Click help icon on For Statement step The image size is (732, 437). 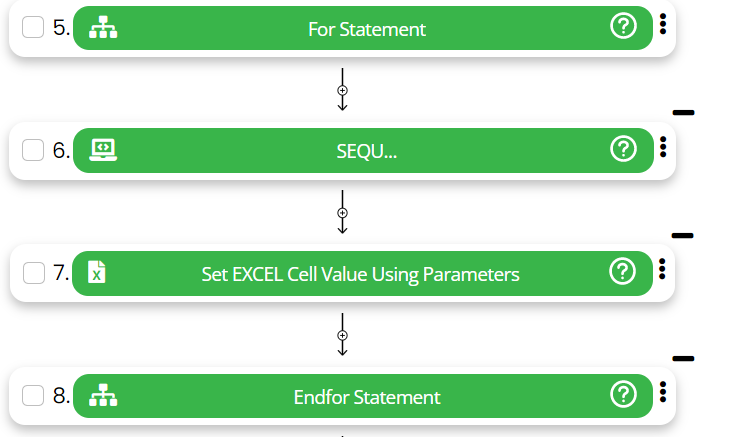(623, 28)
